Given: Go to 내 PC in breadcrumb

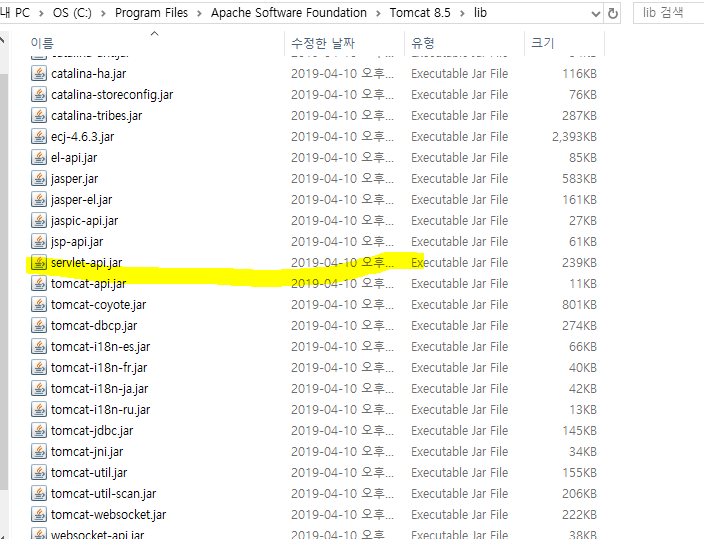Looking at the screenshot, I should tap(15, 13).
